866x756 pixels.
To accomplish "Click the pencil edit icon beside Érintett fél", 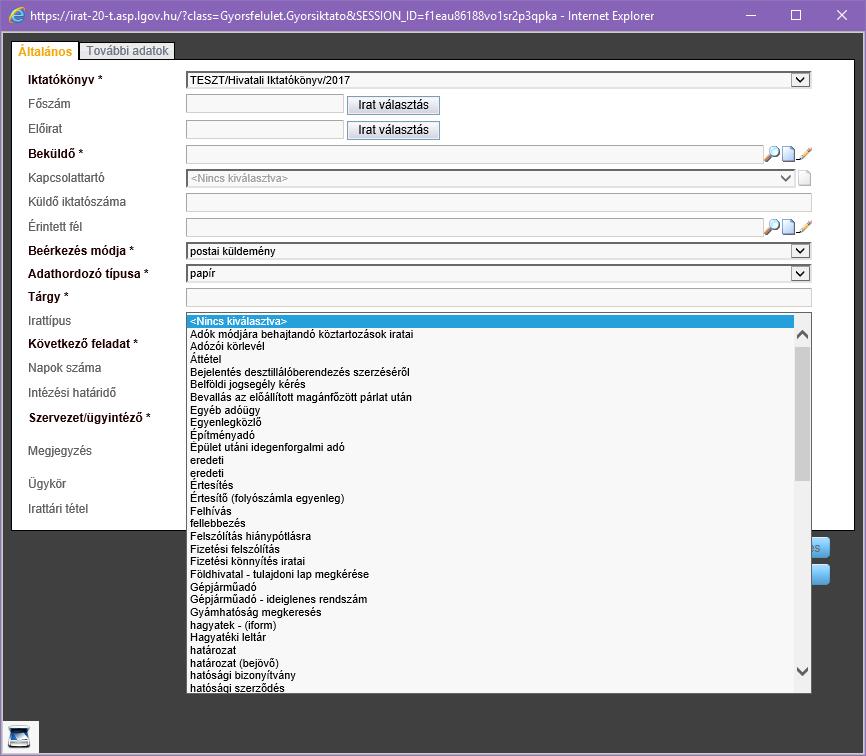I will (x=804, y=226).
